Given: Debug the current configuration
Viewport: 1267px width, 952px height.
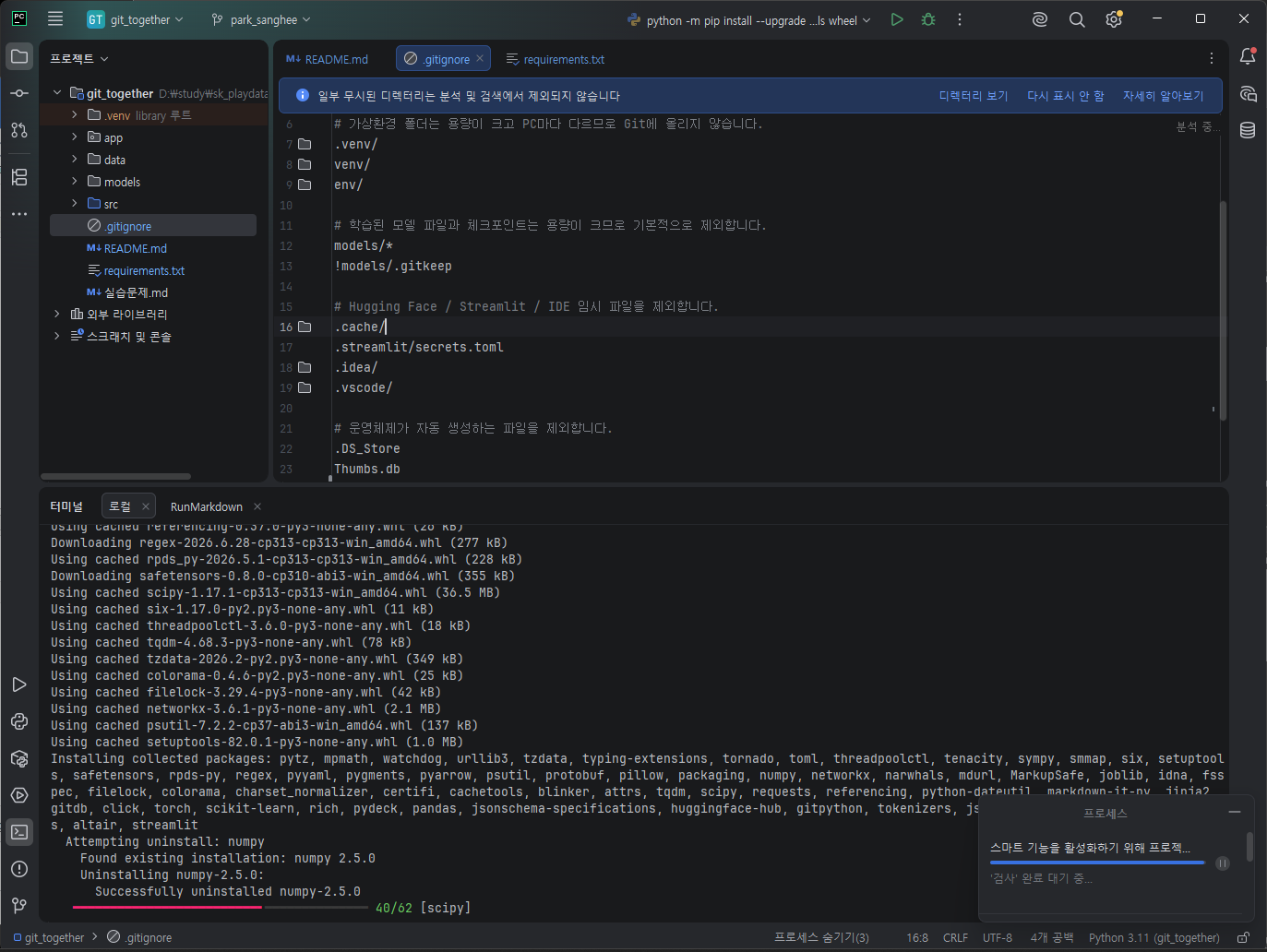Looking at the screenshot, I should click(928, 19).
